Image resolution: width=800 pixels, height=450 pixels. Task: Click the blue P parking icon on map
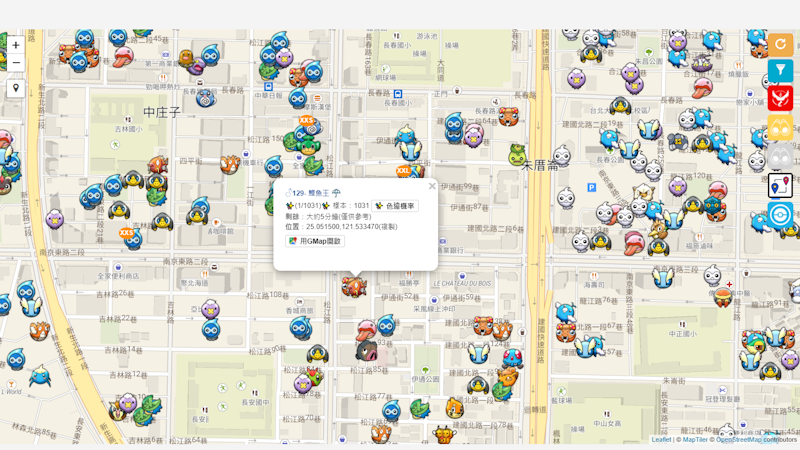[x=591, y=187]
